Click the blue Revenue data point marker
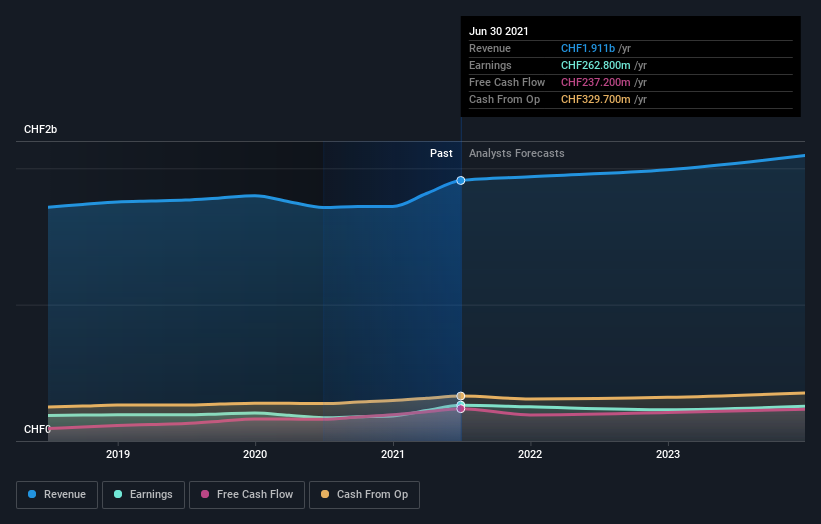 pos(461,181)
